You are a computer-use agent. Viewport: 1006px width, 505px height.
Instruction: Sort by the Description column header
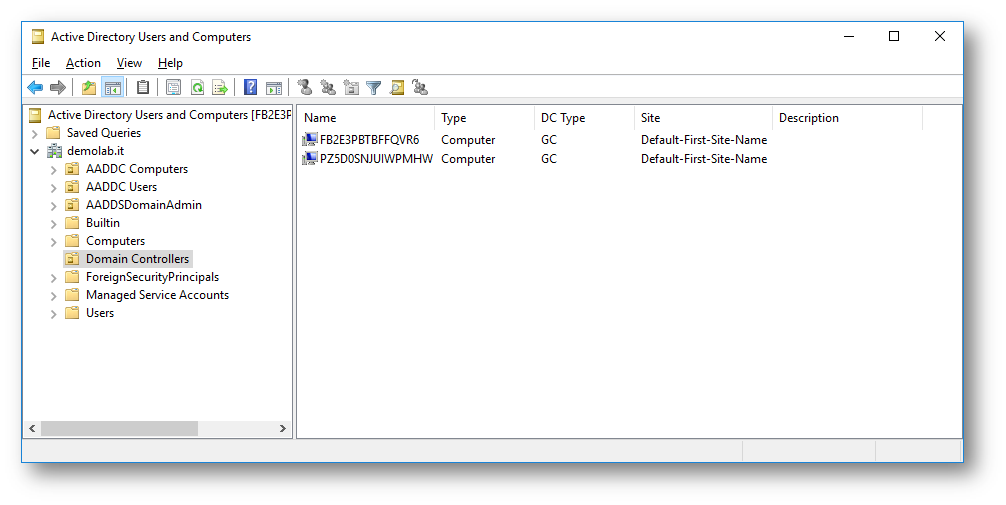point(848,118)
